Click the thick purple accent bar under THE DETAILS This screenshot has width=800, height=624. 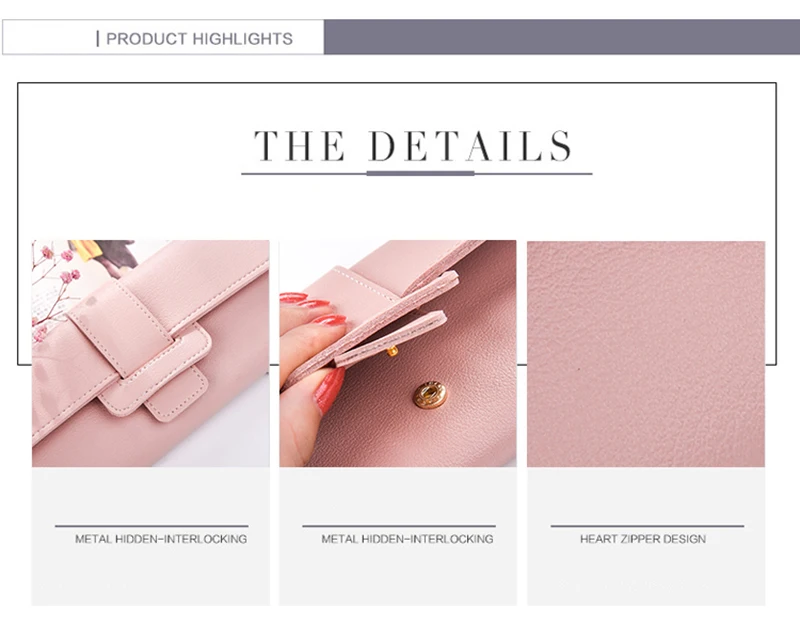[420, 173]
